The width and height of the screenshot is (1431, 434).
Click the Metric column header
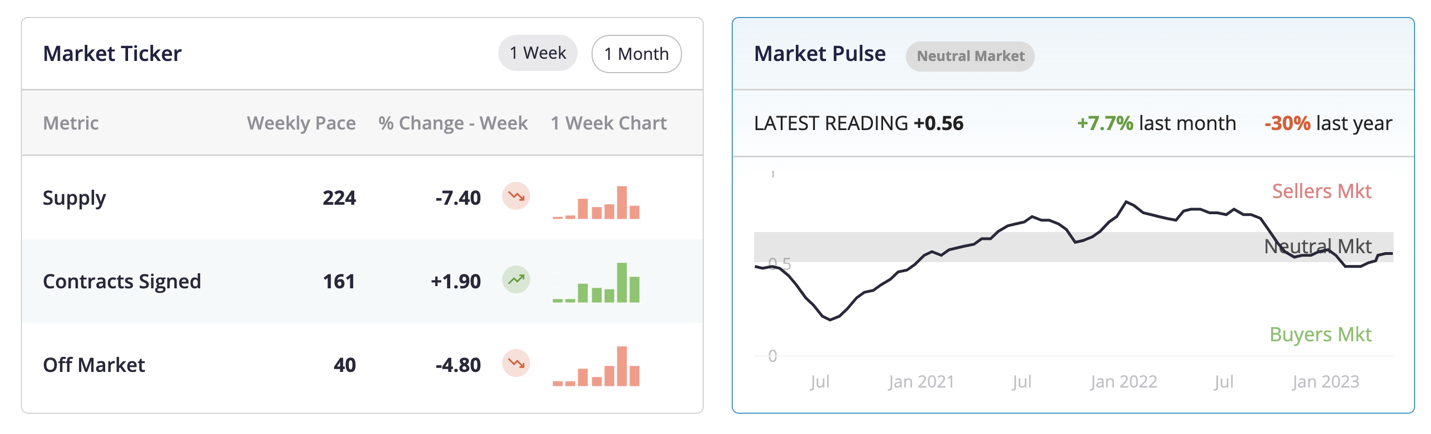pyautogui.click(x=71, y=123)
